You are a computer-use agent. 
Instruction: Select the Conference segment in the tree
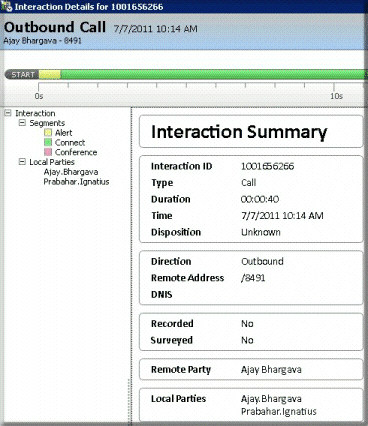click(76, 152)
